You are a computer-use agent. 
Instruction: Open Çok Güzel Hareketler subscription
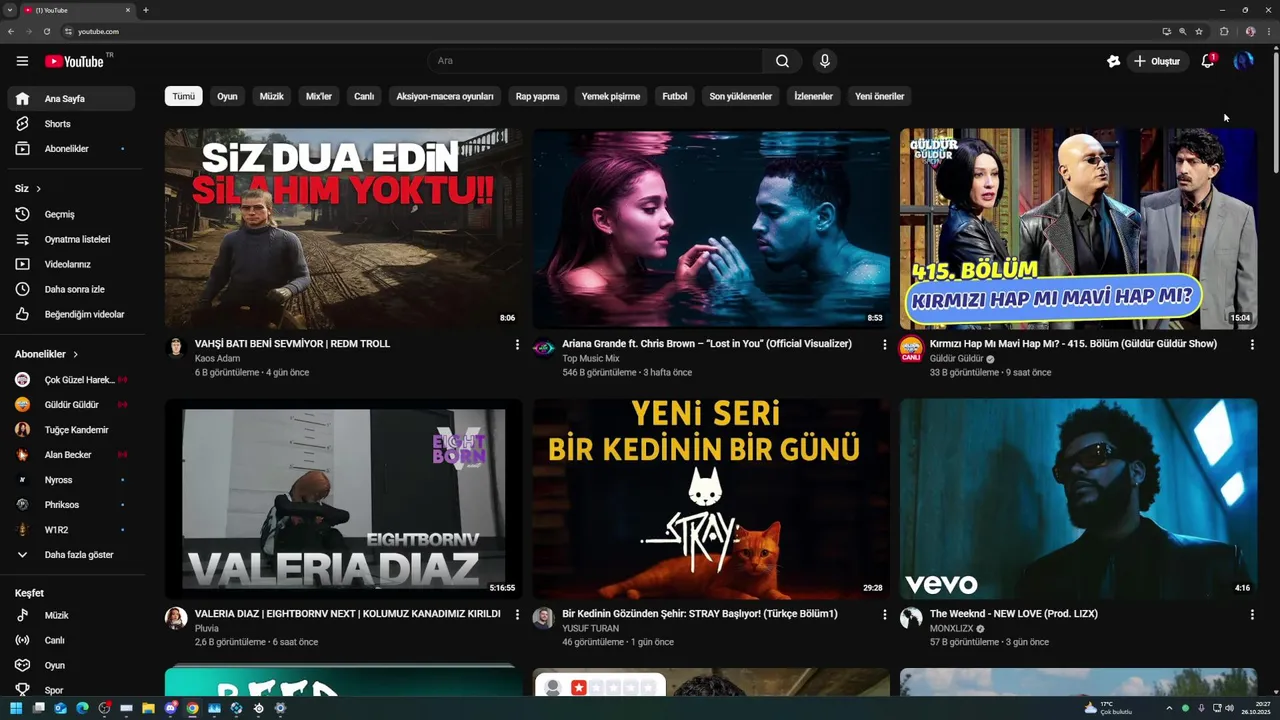70,380
